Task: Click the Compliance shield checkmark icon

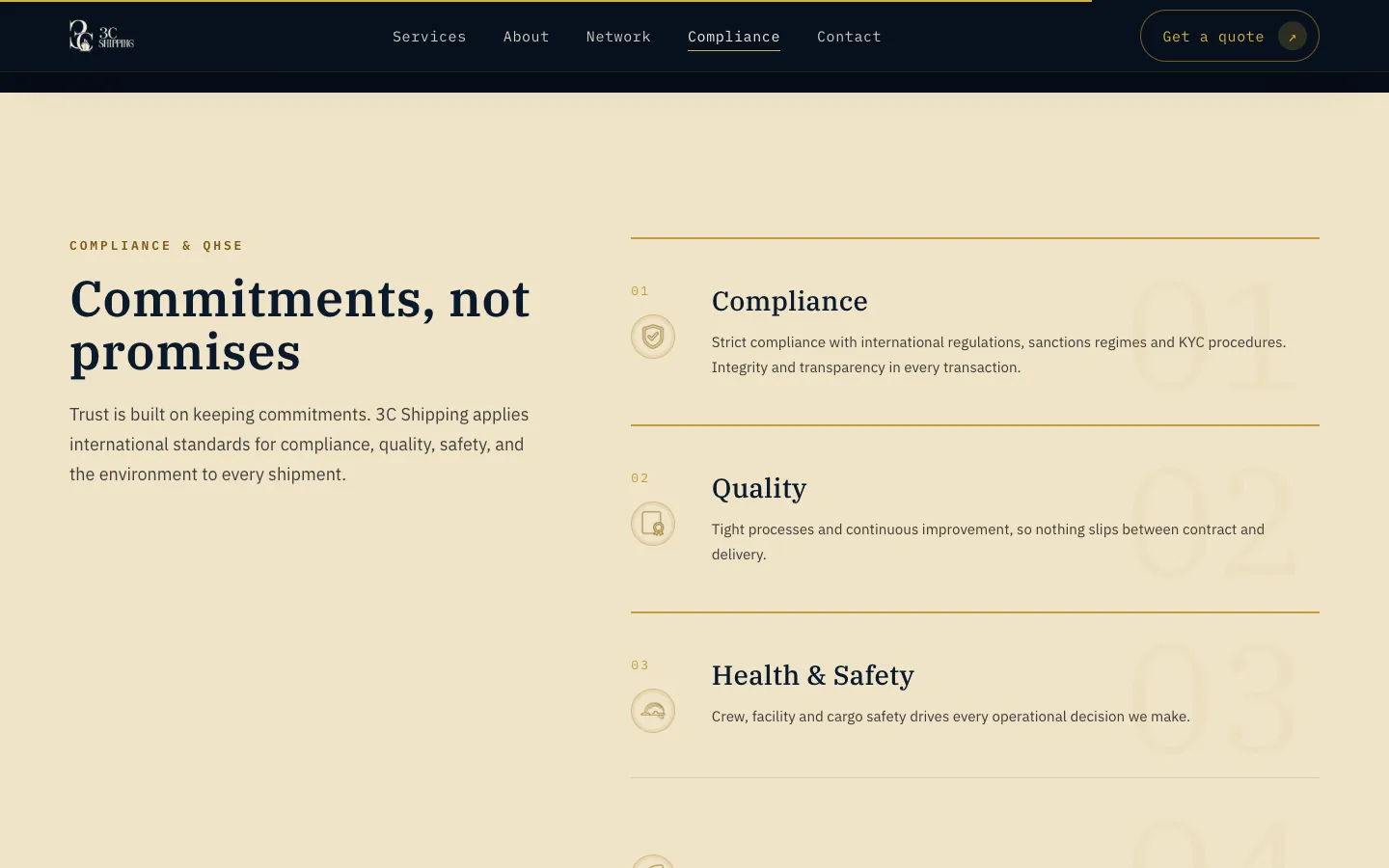Action: [653, 337]
